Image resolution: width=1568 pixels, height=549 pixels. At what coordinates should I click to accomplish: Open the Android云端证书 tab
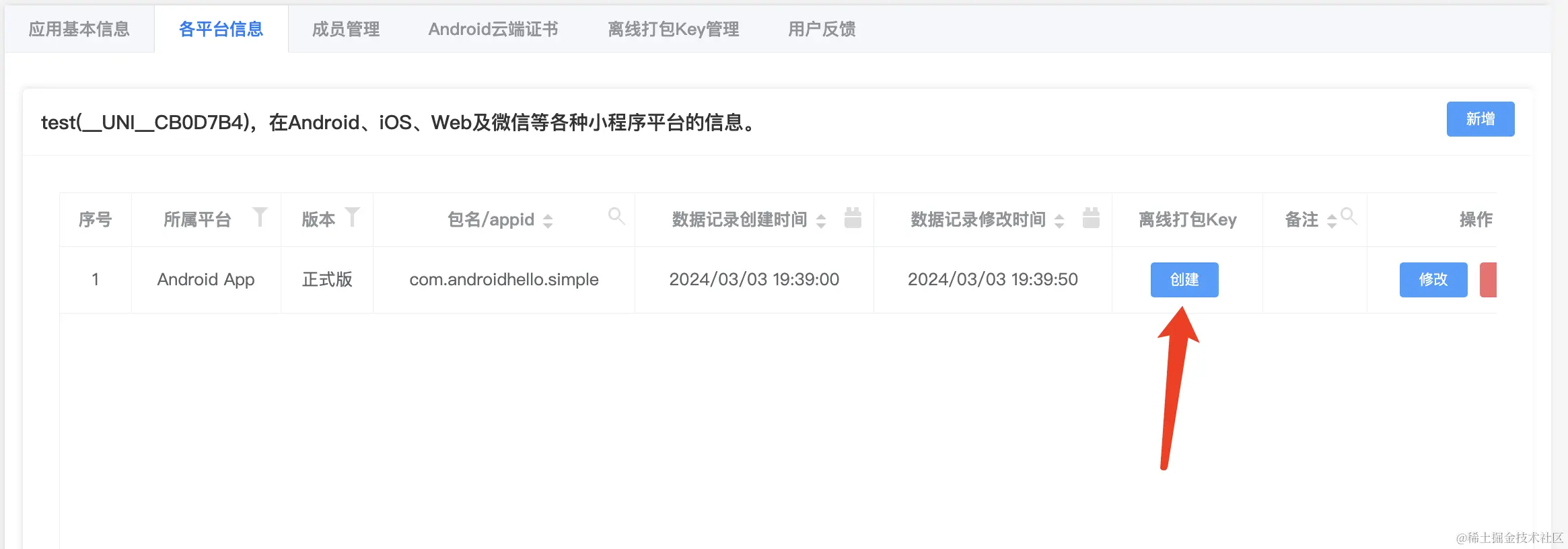pos(493,29)
